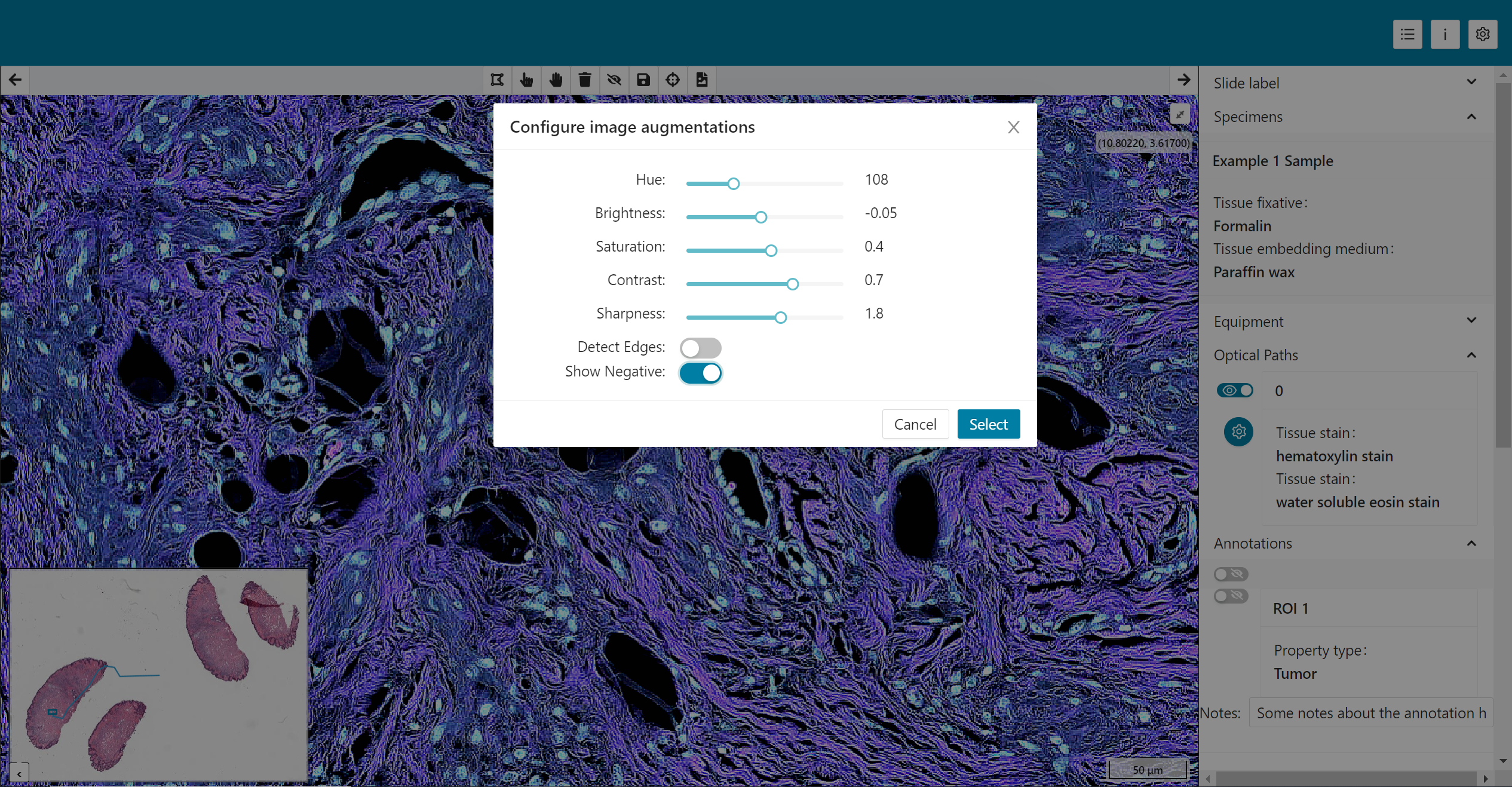This screenshot has width=1512, height=787.
Task: Expand the Equipment section
Action: click(x=1471, y=321)
